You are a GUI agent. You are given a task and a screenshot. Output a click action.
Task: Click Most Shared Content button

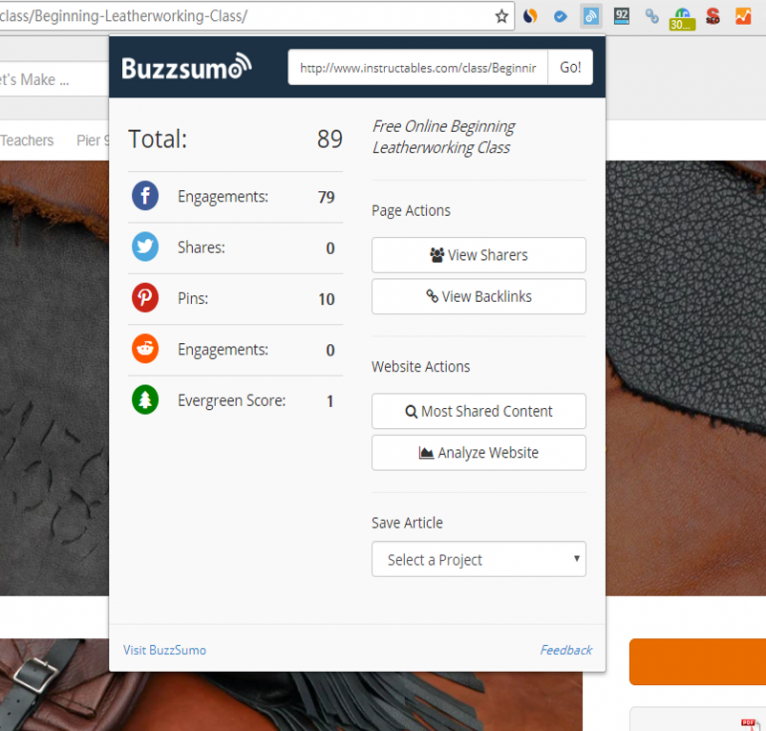[x=478, y=411]
